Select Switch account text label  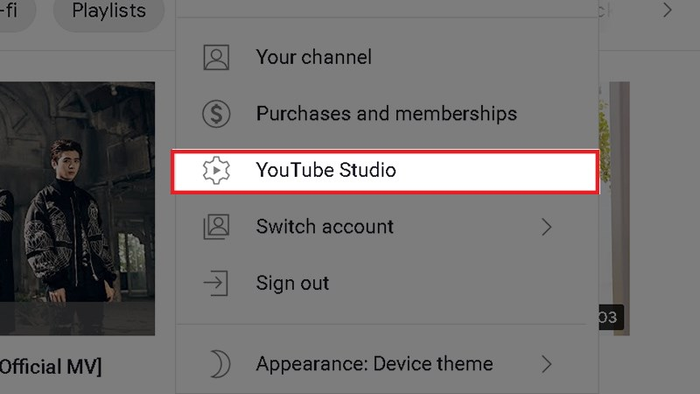[x=325, y=227]
